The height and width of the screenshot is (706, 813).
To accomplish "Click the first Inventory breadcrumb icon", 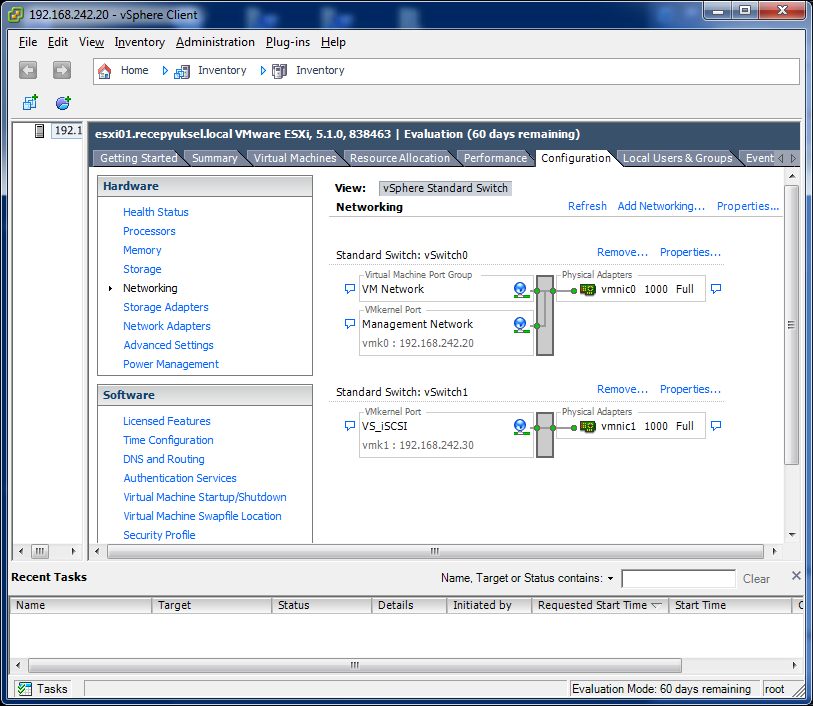I will (x=181, y=71).
